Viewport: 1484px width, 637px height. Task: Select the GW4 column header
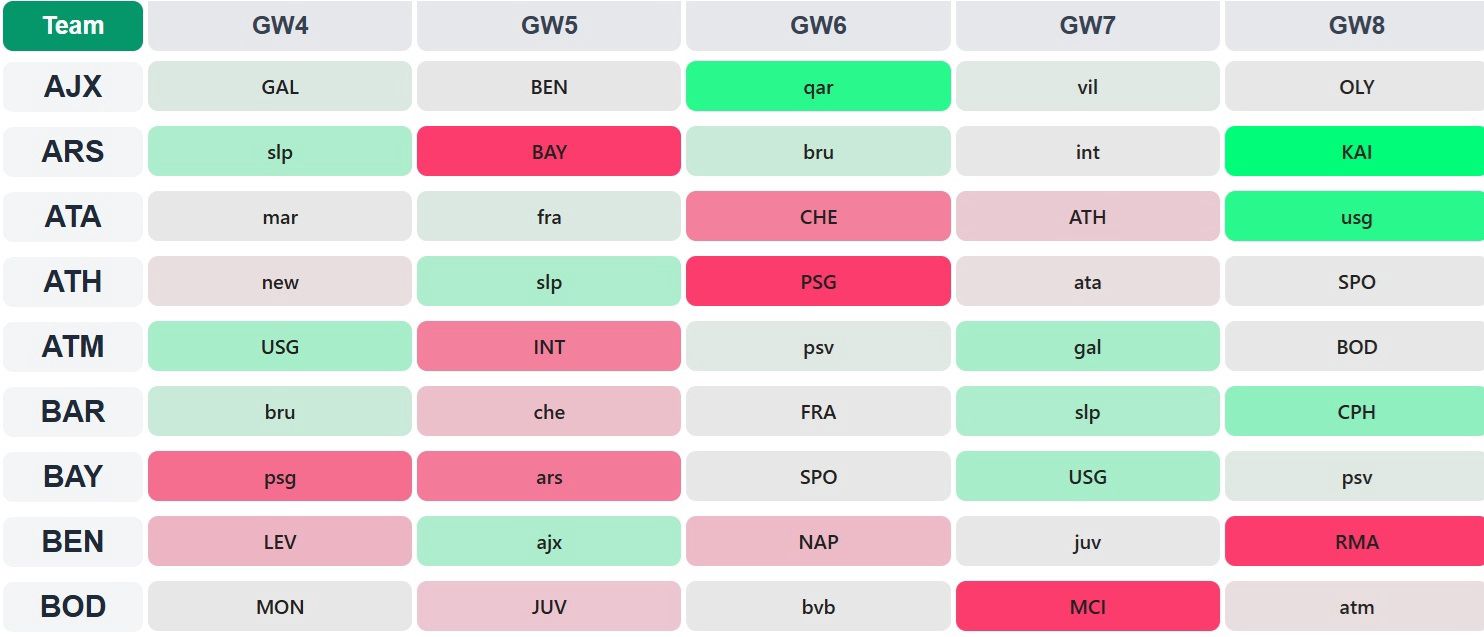pos(280,26)
